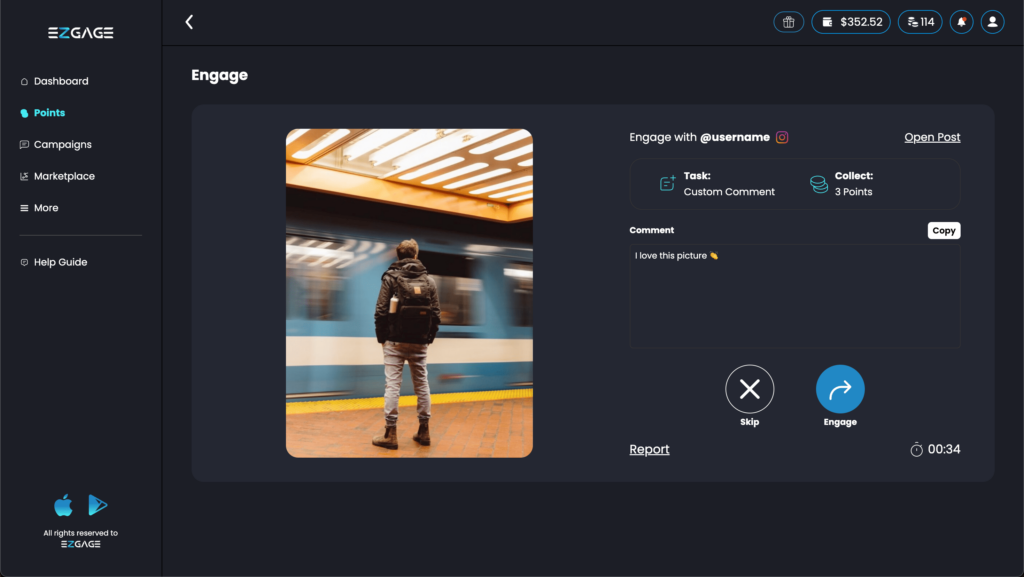This screenshot has height=577, width=1024.
Task: Go to Campaigns in the sidebar
Action: pos(62,145)
